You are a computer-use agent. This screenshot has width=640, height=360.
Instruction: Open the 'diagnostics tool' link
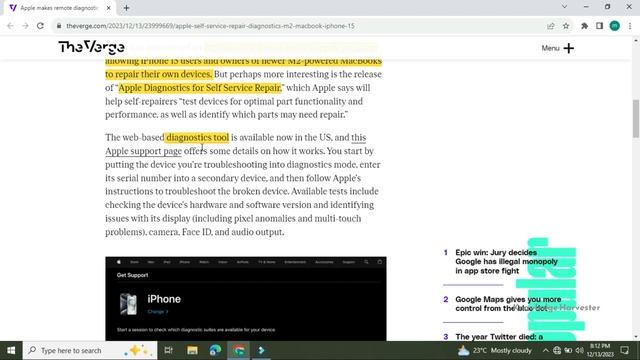(x=197, y=138)
